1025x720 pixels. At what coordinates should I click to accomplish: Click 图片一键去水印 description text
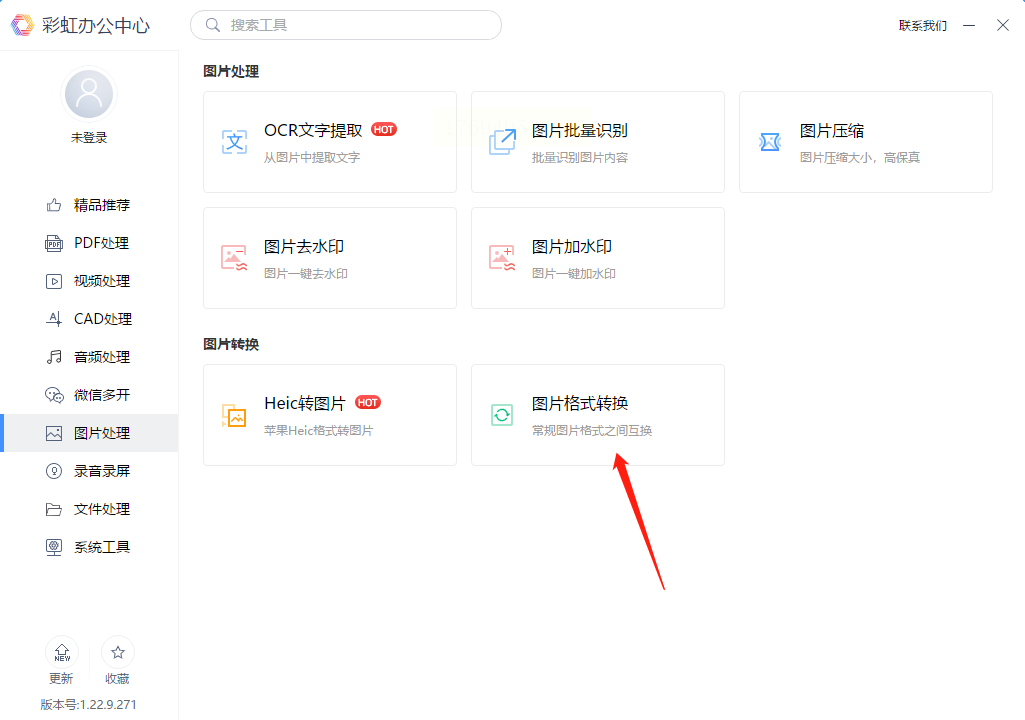[306, 273]
